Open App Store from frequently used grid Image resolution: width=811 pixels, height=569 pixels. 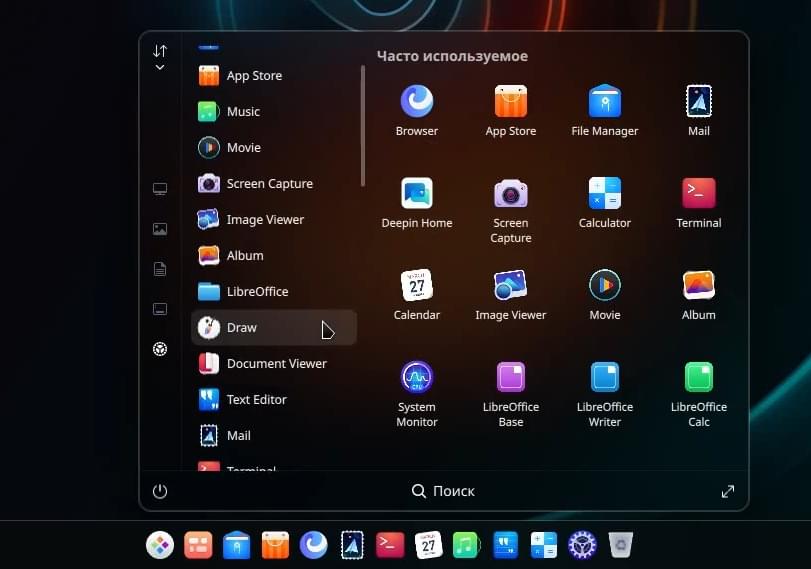tap(510, 110)
